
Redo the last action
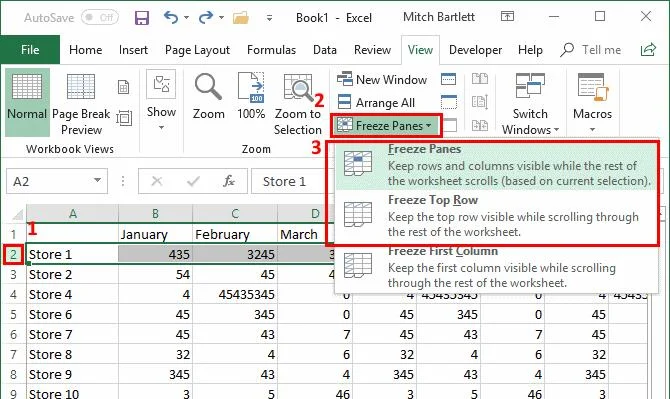(206, 18)
